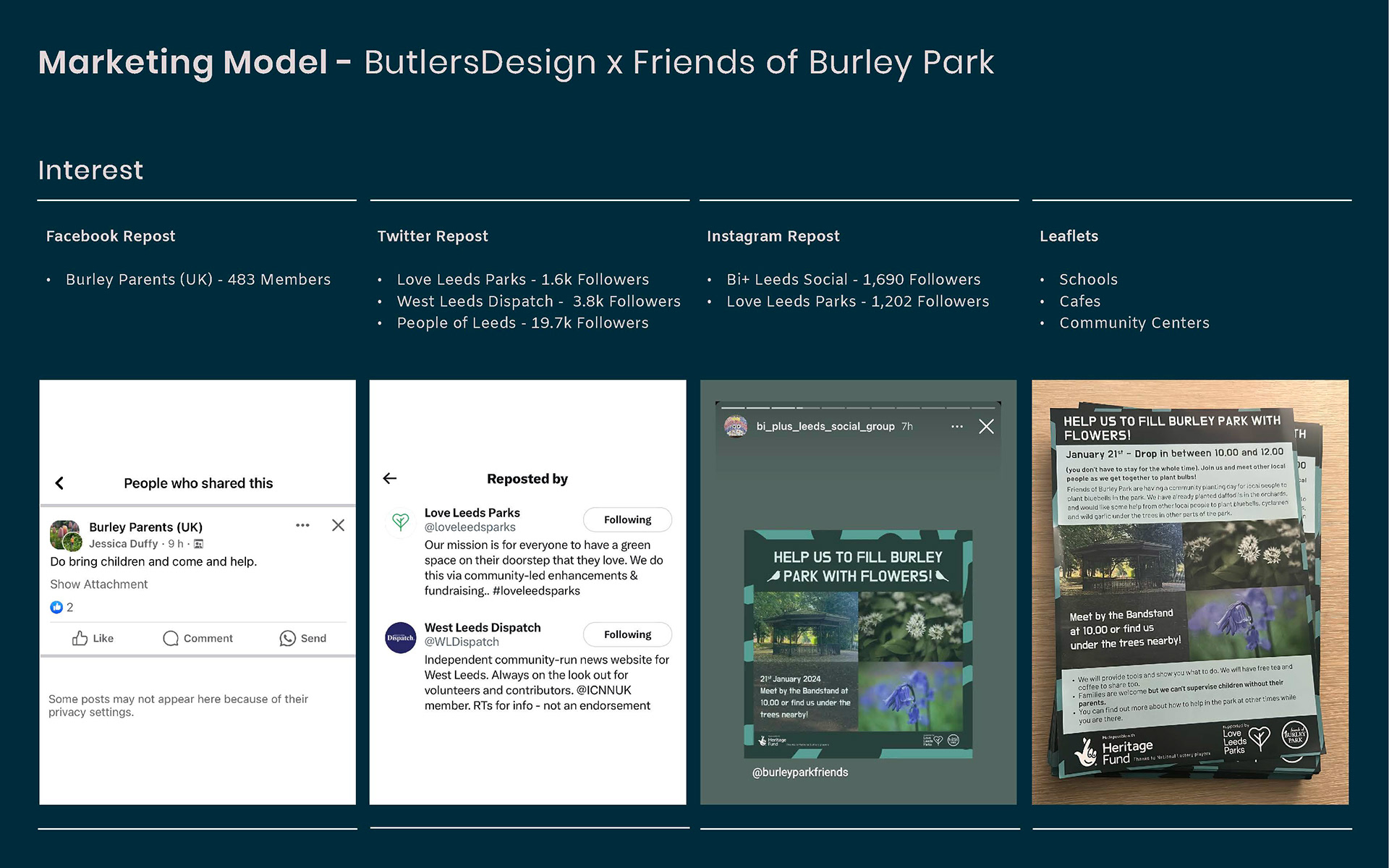The width and height of the screenshot is (1389, 868).
Task: Toggle Following button for Love Leeds Parks
Action: 627,519
